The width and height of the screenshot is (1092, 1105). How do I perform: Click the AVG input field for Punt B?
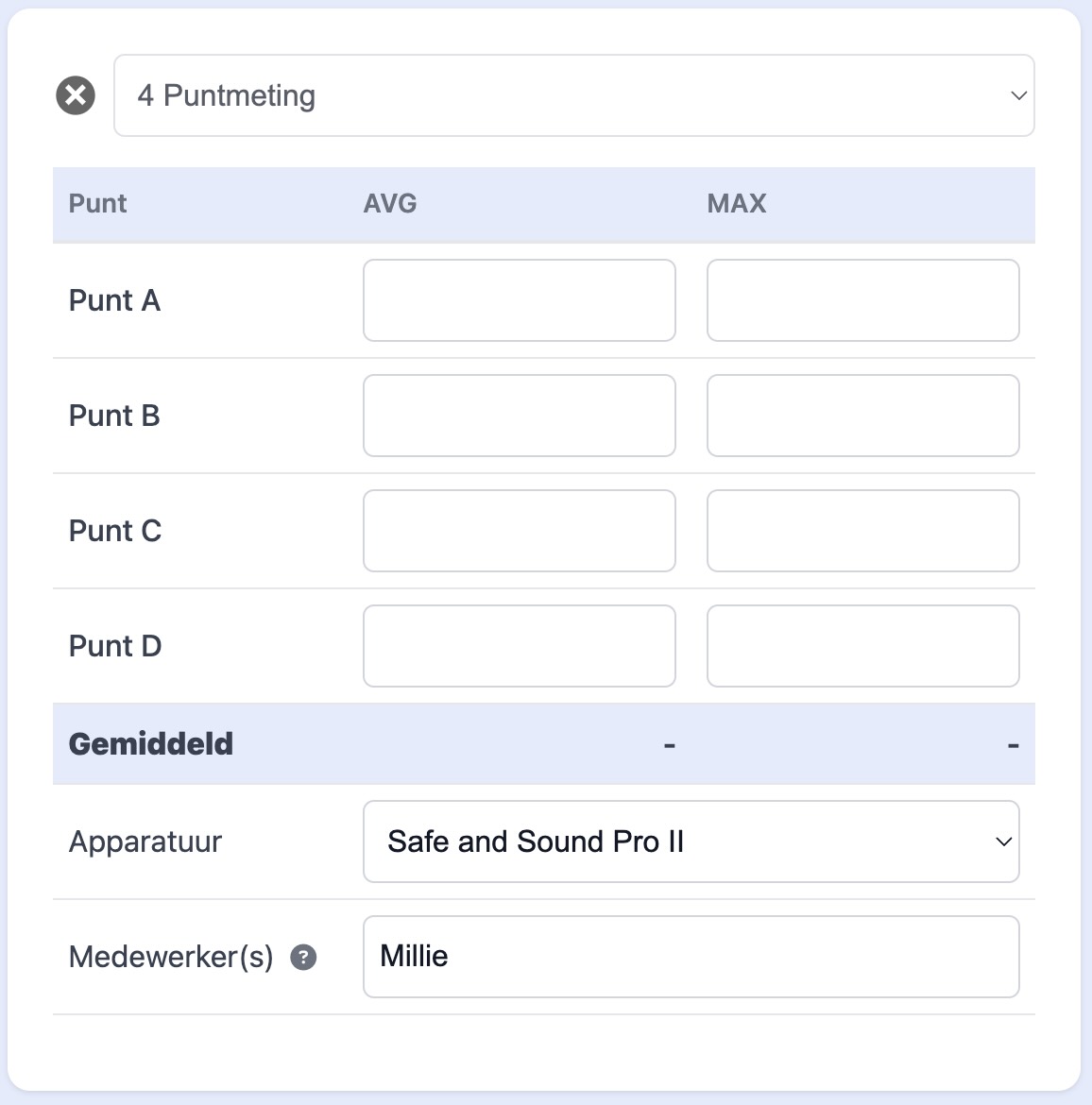pyautogui.click(x=519, y=416)
